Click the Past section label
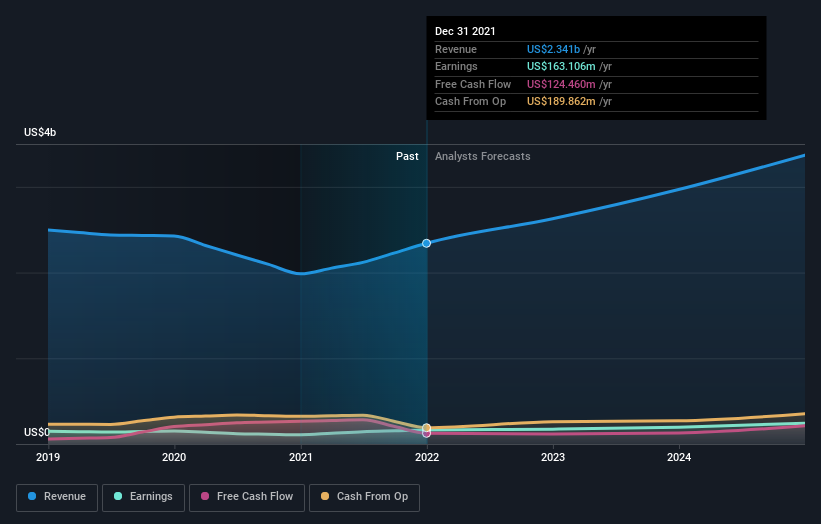Image resolution: width=821 pixels, height=524 pixels. [x=407, y=156]
